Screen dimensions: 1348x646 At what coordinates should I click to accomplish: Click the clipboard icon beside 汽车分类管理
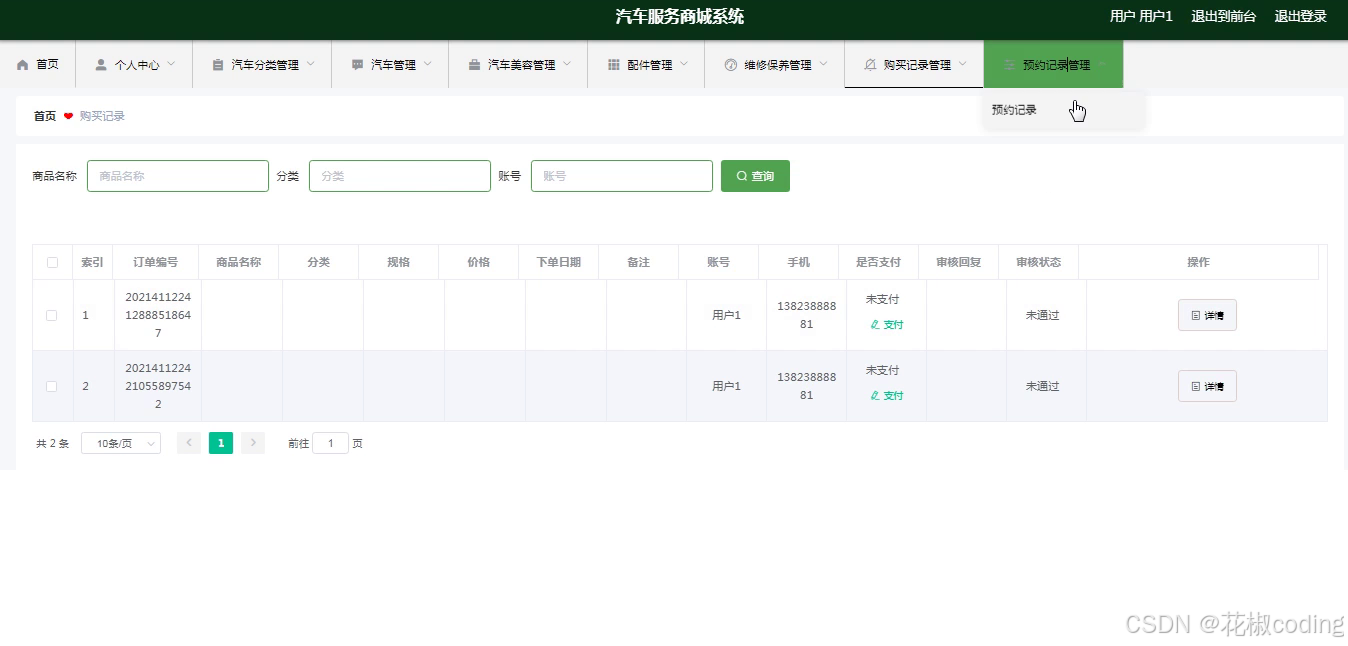pyautogui.click(x=218, y=64)
